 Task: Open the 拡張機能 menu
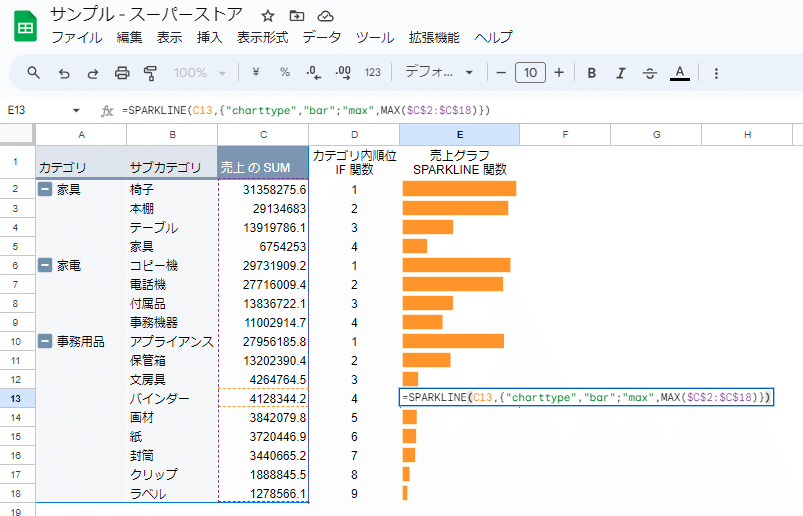[x=434, y=37]
